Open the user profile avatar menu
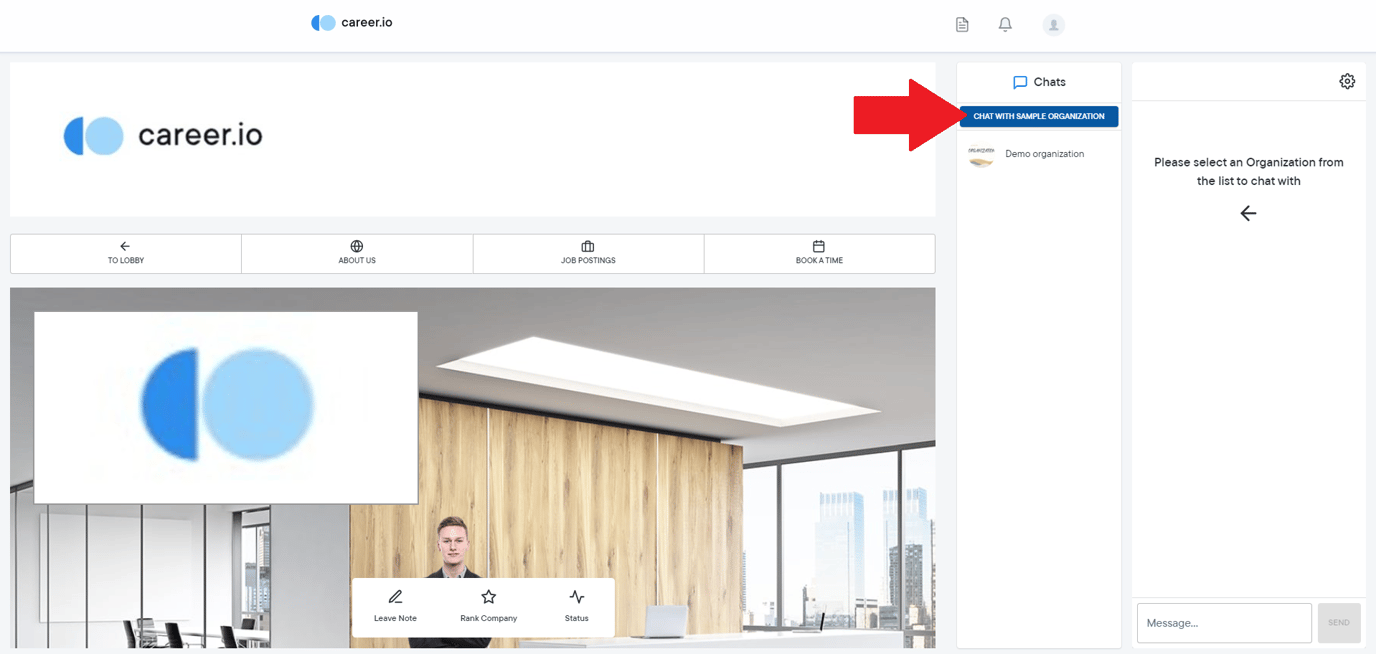The height and width of the screenshot is (654, 1376). point(1053,25)
